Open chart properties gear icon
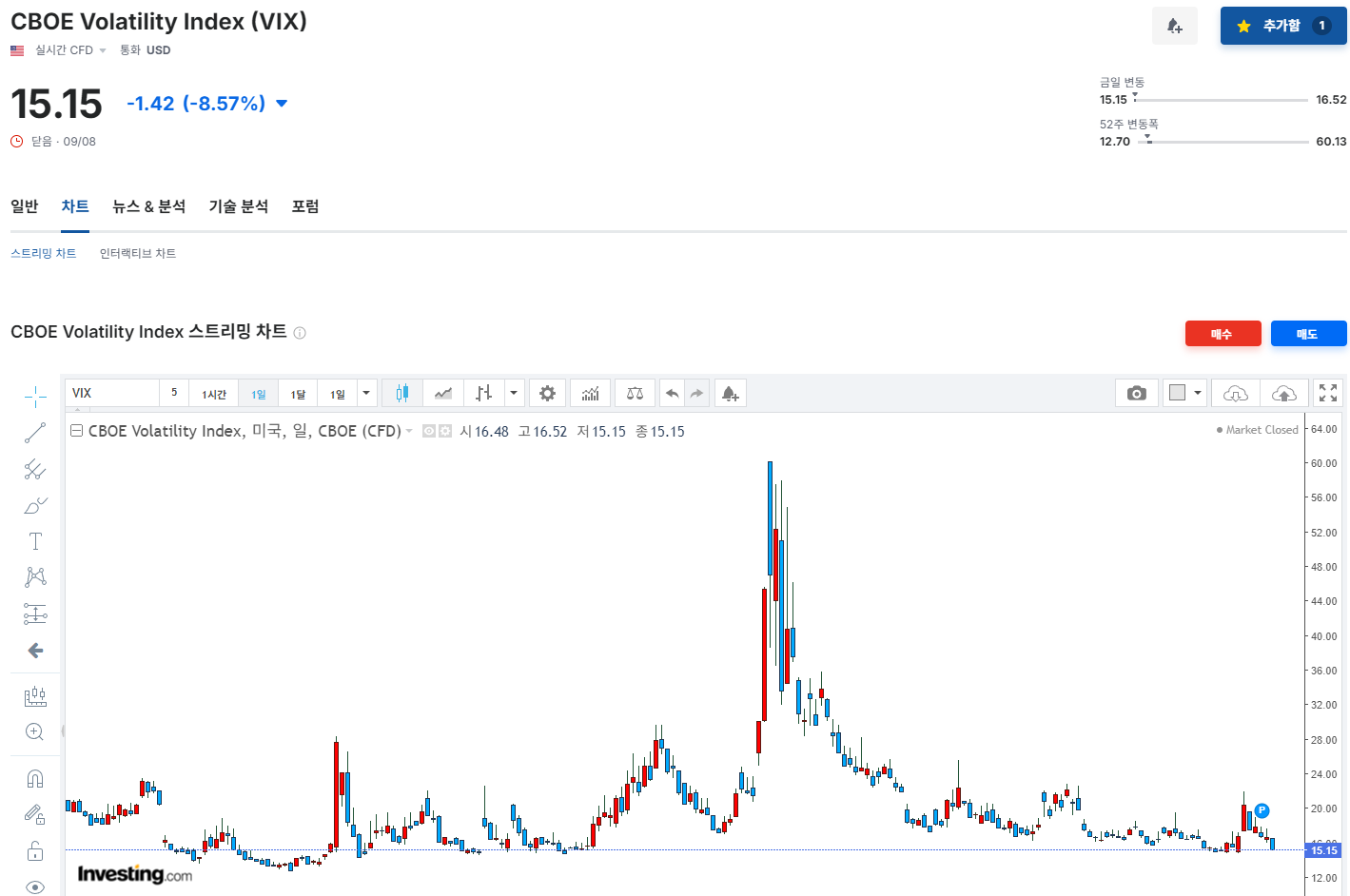This screenshot has width=1350, height=896. (547, 393)
